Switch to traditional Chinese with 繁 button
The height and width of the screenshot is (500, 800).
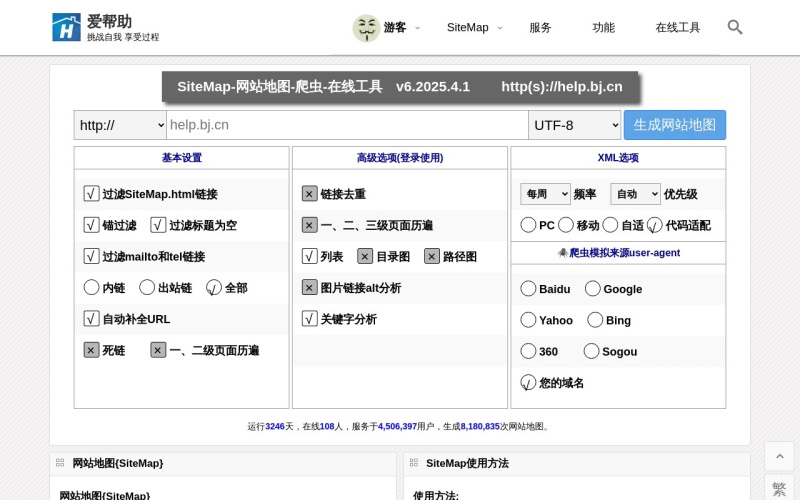779,488
